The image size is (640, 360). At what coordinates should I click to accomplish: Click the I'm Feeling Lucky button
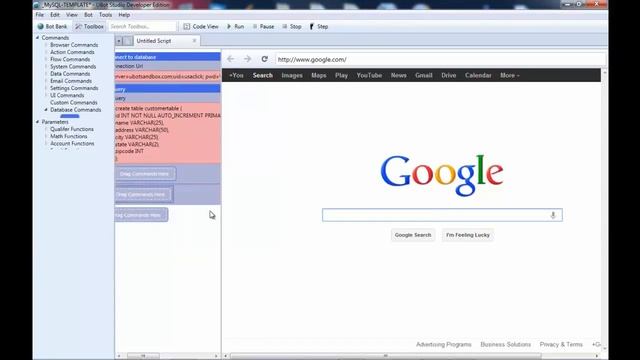coord(468,235)
